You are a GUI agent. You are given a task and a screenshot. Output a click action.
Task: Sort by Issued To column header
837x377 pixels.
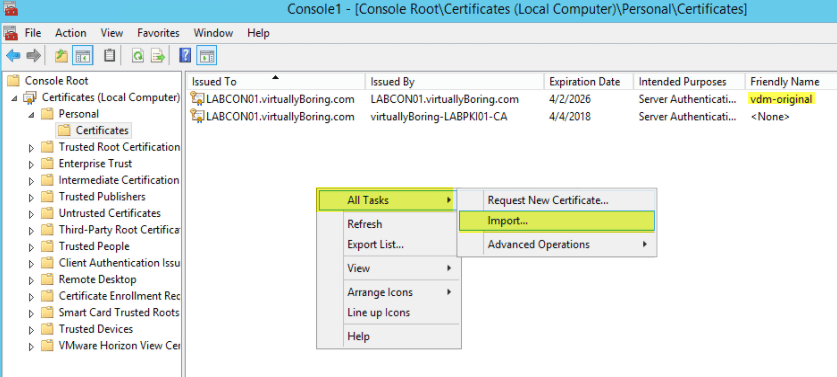(276, 82)
